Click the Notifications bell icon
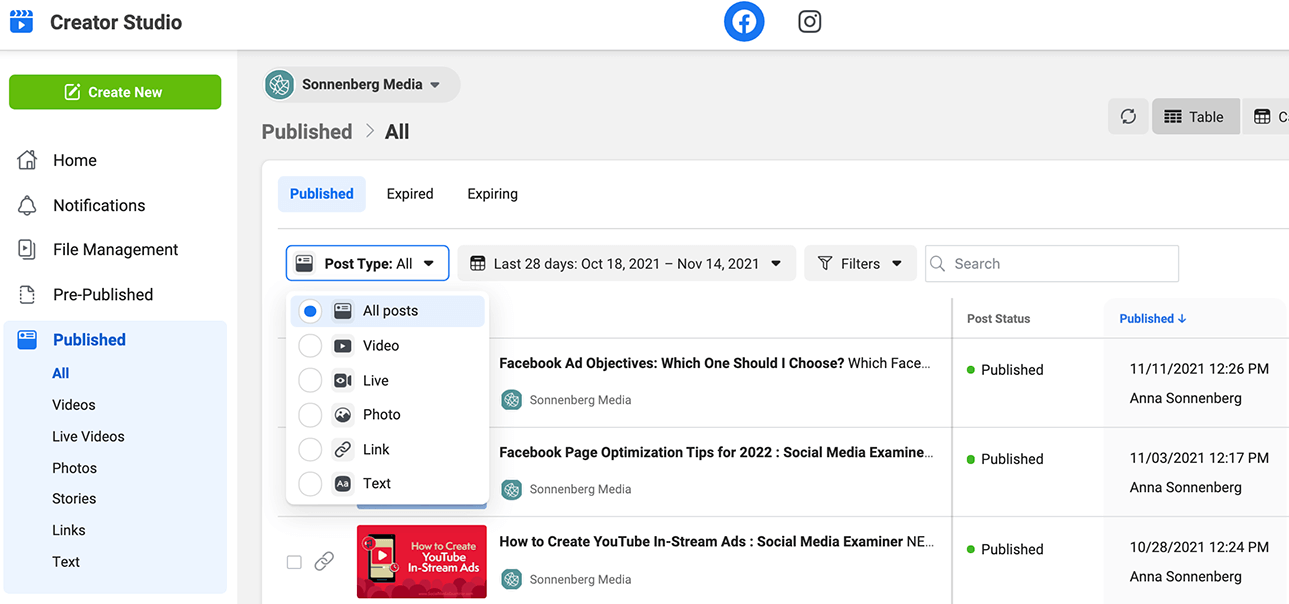 coord(27,205)
